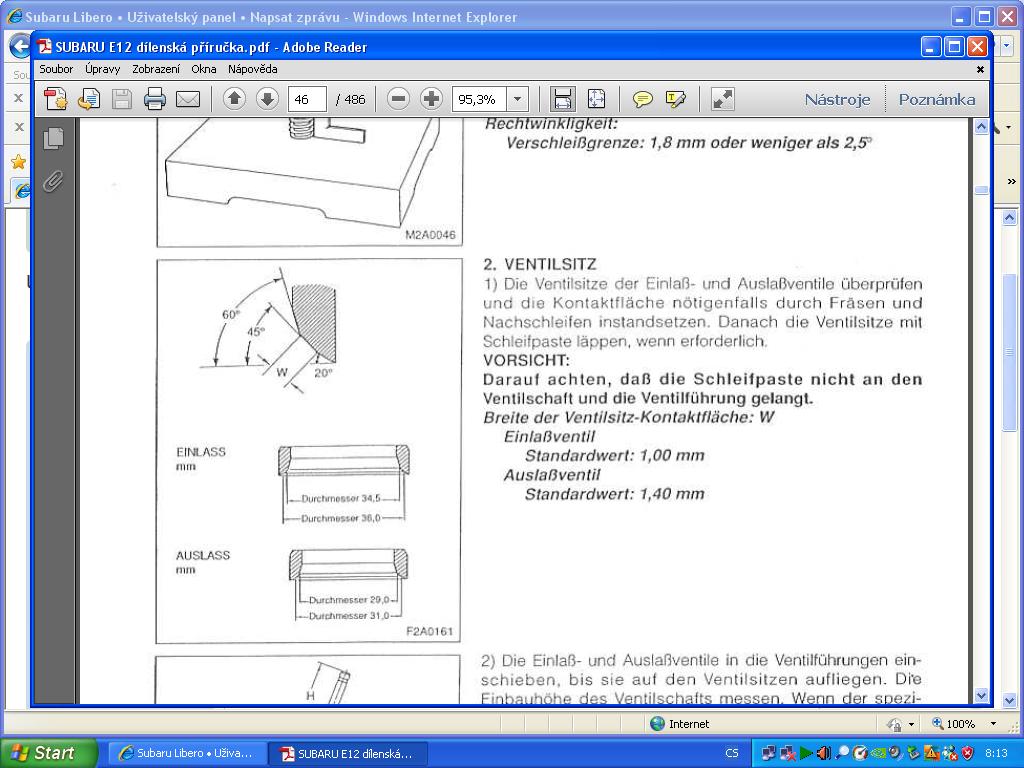Image resolution: width=1024 pixels, height=768 pixels.
Task: Toggle fit one full page view
Action: 596,99
